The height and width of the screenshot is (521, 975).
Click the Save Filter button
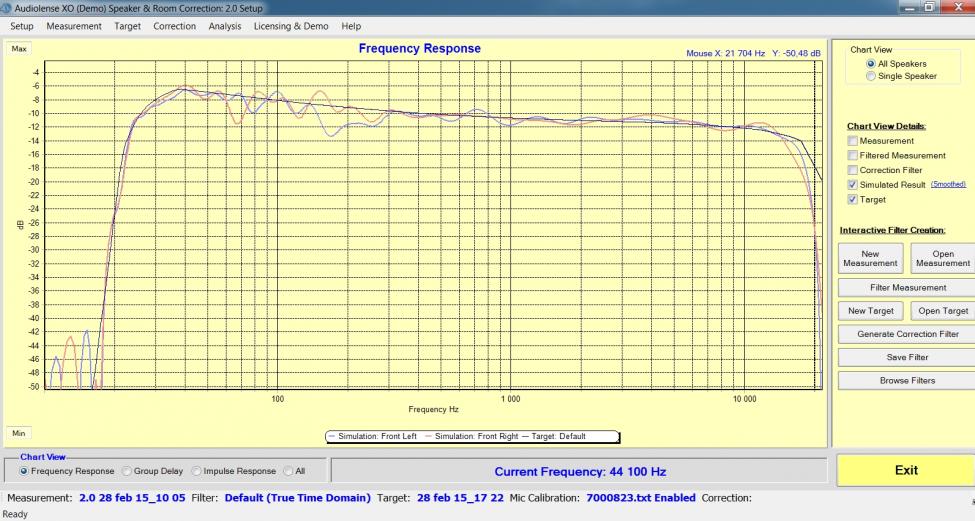907,357
